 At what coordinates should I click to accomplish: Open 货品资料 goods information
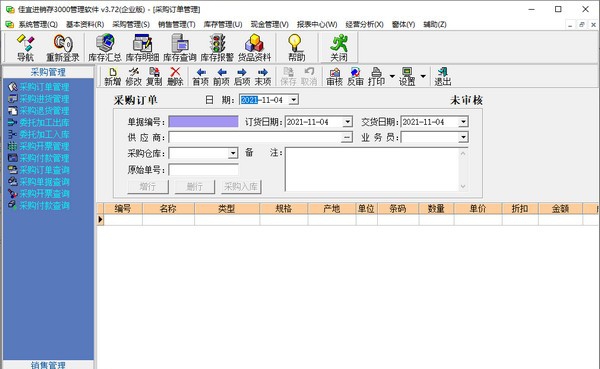254,47
